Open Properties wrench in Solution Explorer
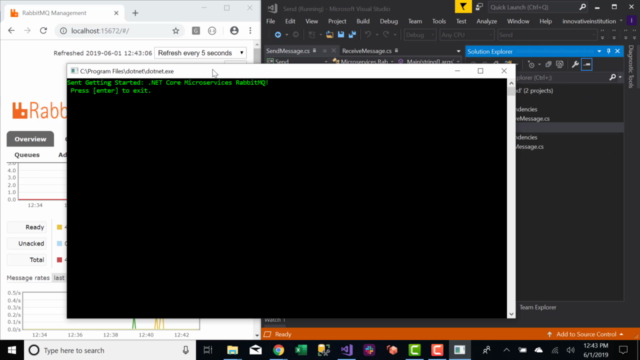 [575, 64]
